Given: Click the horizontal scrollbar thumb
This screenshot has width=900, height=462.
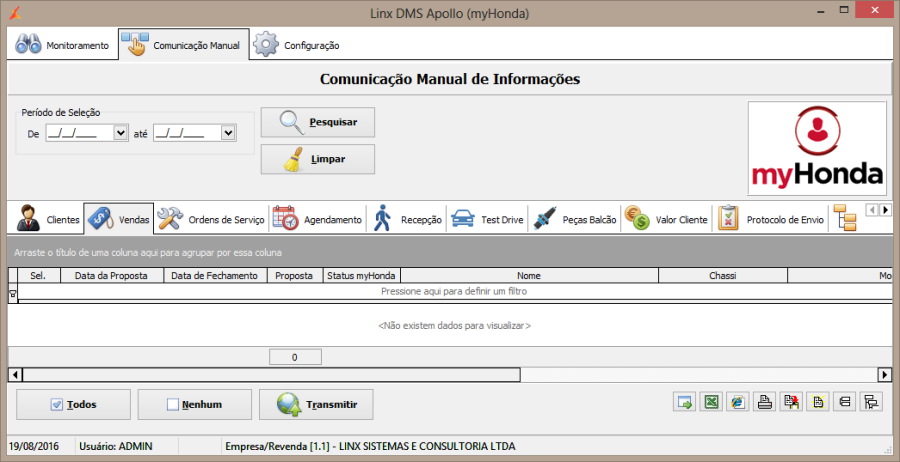Looking at the screenshot, I should coord(271,375).
